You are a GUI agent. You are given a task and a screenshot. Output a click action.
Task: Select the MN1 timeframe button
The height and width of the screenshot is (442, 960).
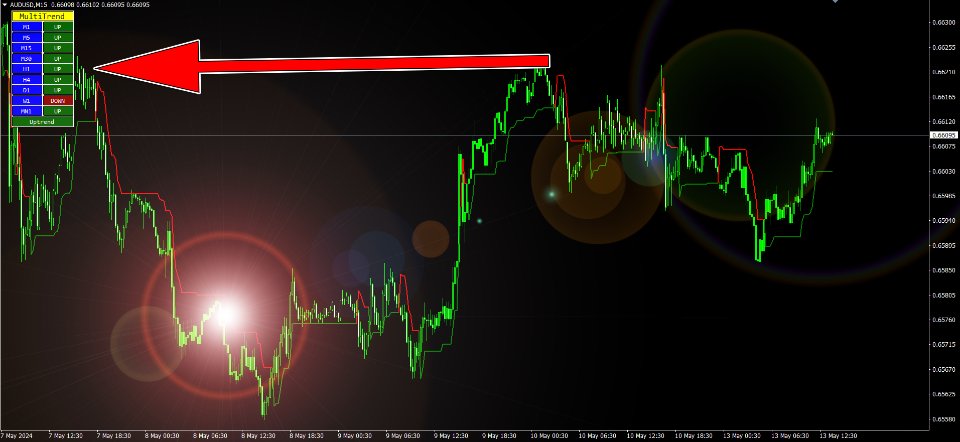click(x=27, y=111)
